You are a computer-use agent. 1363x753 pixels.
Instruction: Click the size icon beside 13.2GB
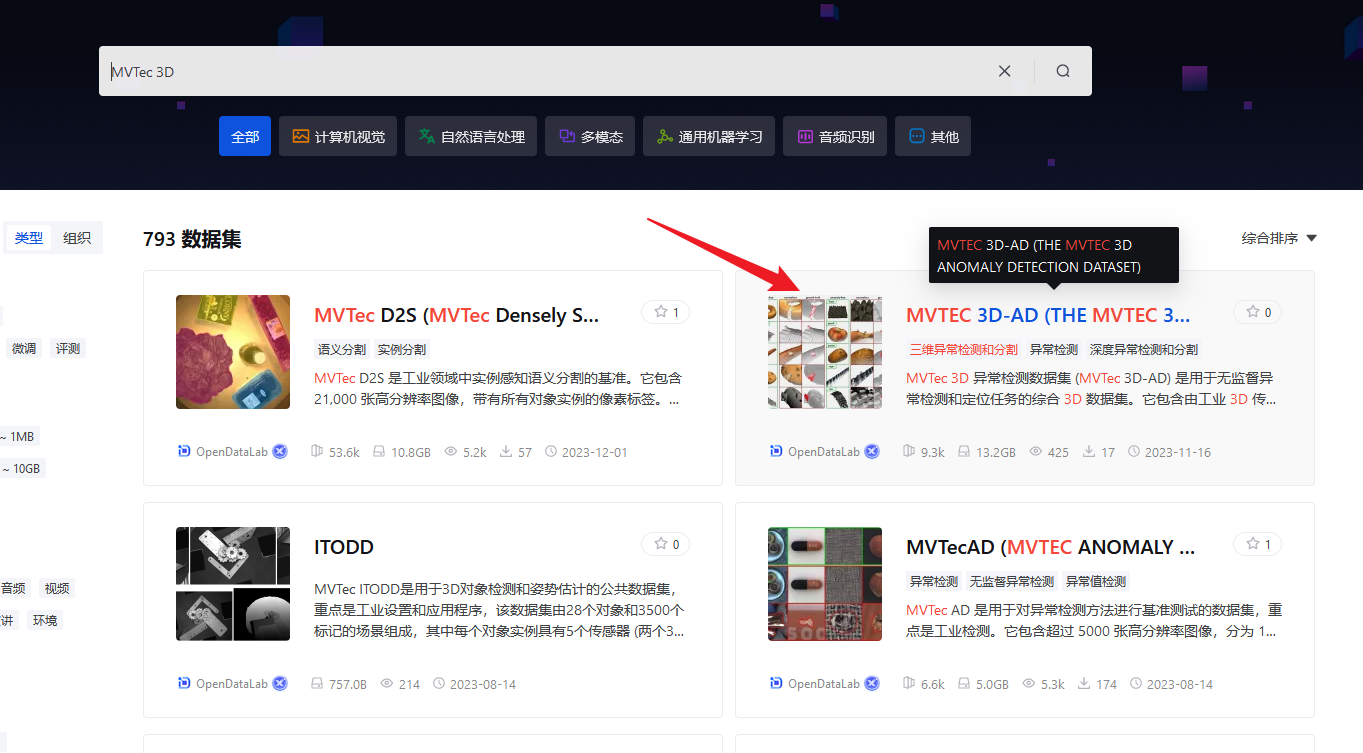(x=964, y=452)
